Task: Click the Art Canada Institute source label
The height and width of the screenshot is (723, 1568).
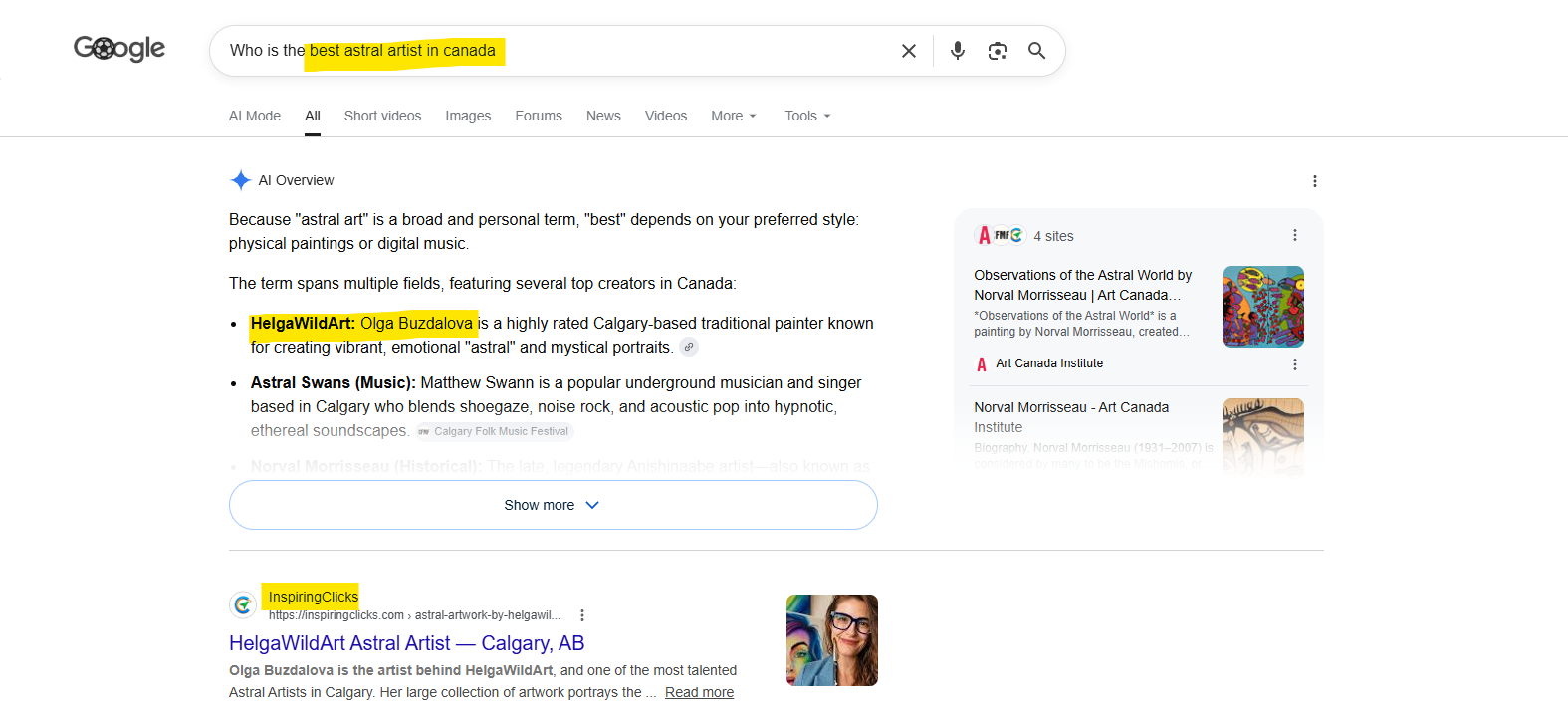Action: coord(1049,363)
